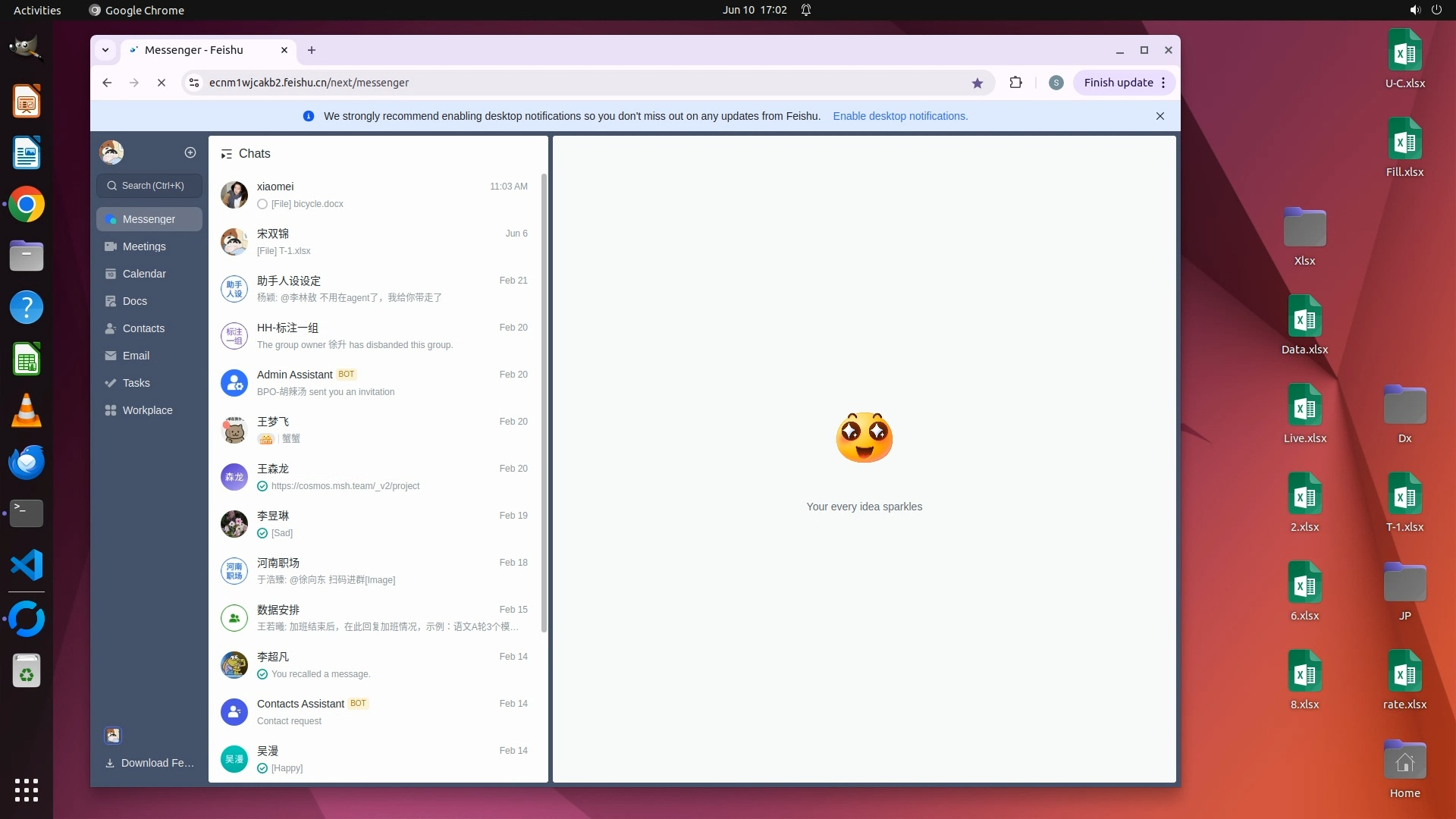Click the plus icon beside profile avatar
The image size is (1456, 819).
pyautogui.click(x=190, y=152)
